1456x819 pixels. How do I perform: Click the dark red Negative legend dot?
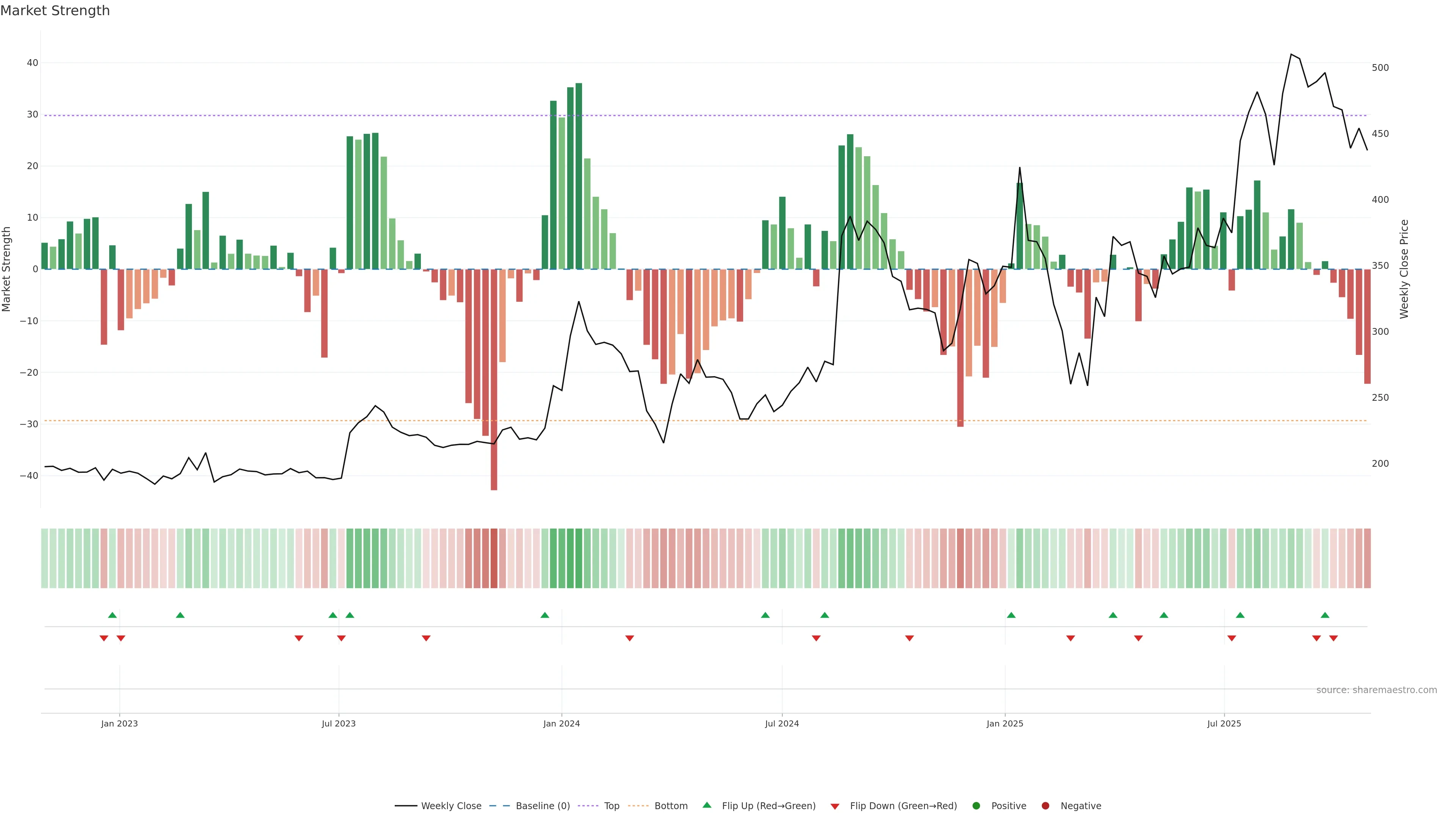1045,806
